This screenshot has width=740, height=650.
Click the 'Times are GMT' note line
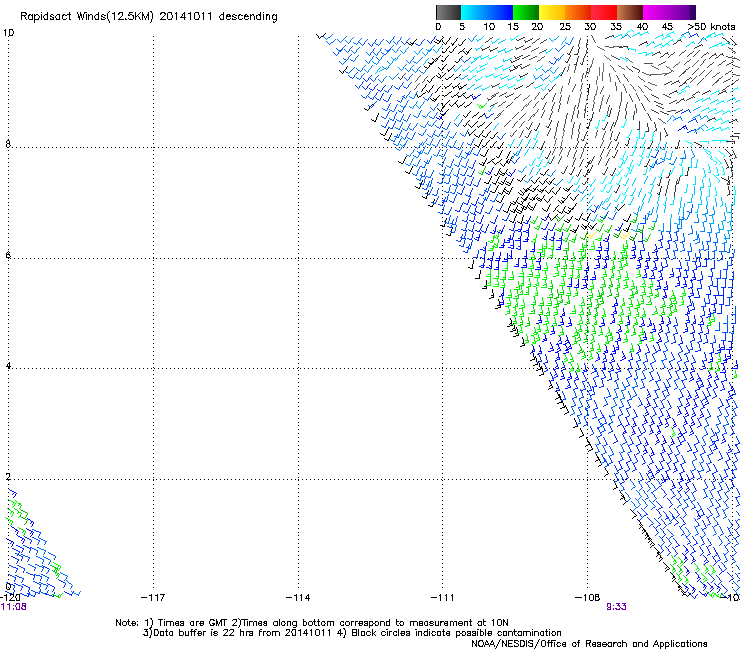click(312, 623)
